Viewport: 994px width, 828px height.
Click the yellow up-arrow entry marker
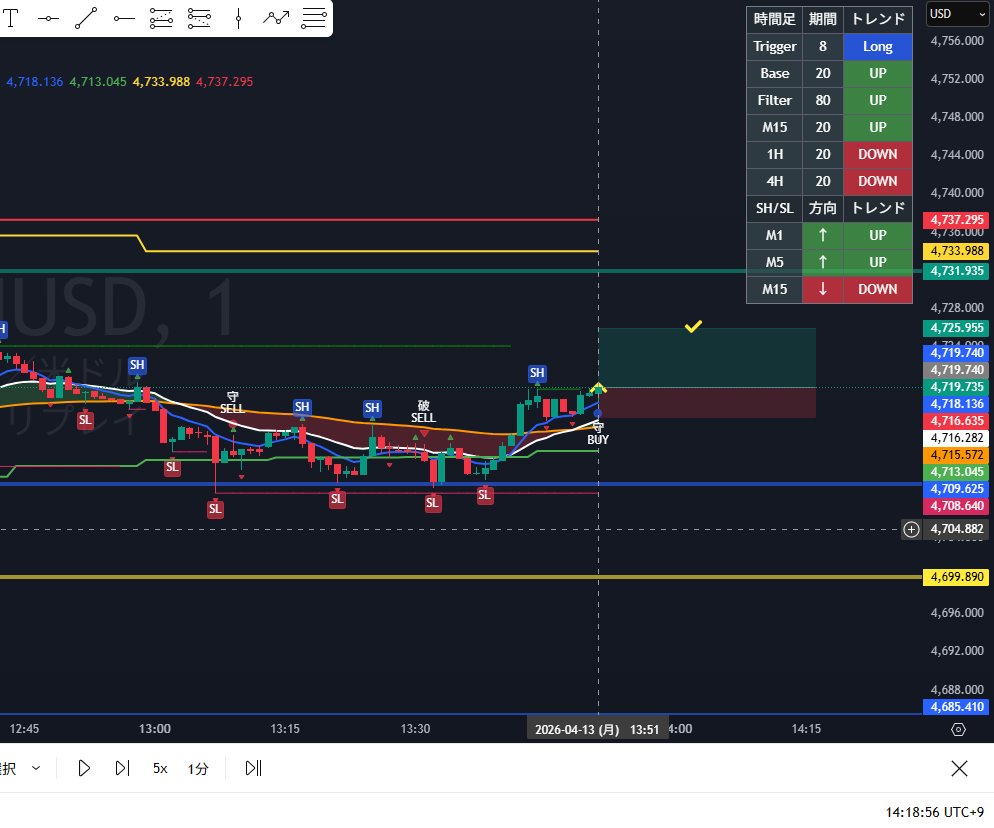point(598,387)
